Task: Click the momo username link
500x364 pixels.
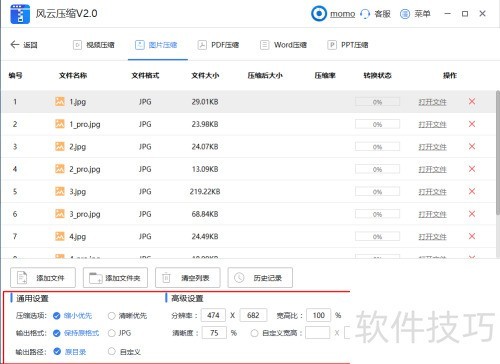Action: (342, 14)
